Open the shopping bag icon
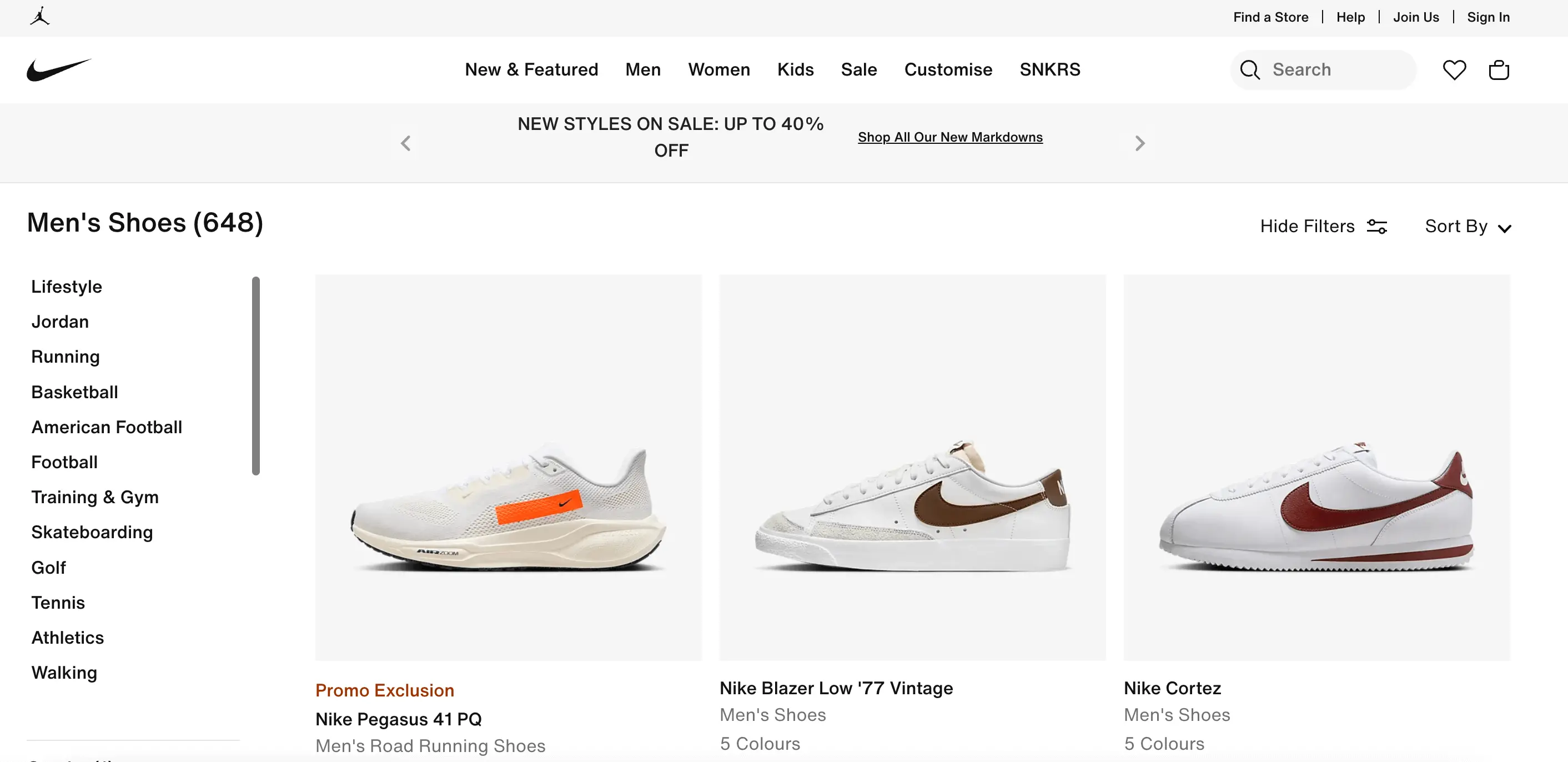 (1499, 69)
